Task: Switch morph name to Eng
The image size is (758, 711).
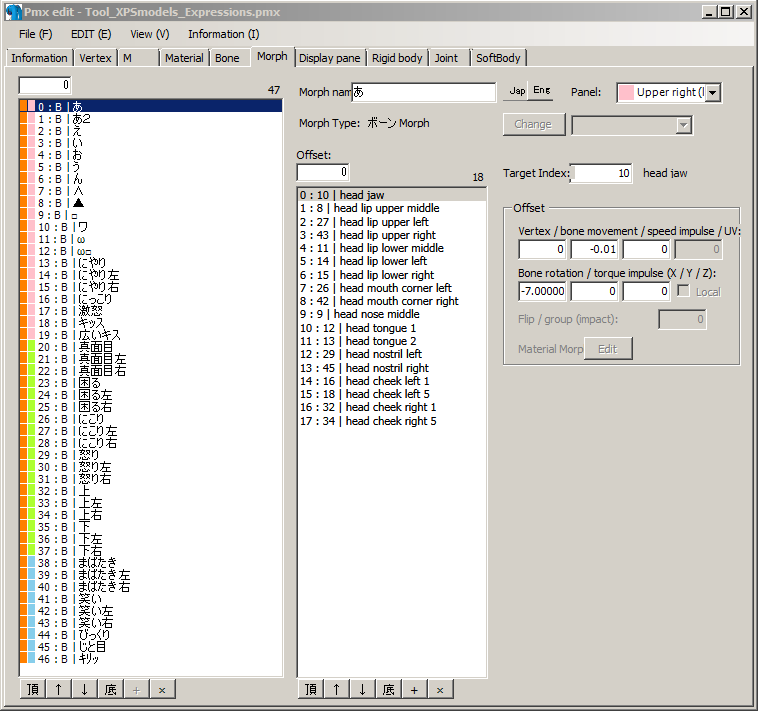Action: pyautogui.click(x=541, y=91)
